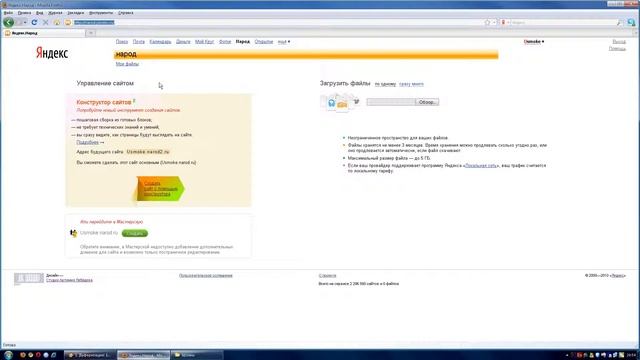Viewport: 640px width, 360px height.
Task: Open the Пользовательское соглашение link
Action: tap(206, 276)
